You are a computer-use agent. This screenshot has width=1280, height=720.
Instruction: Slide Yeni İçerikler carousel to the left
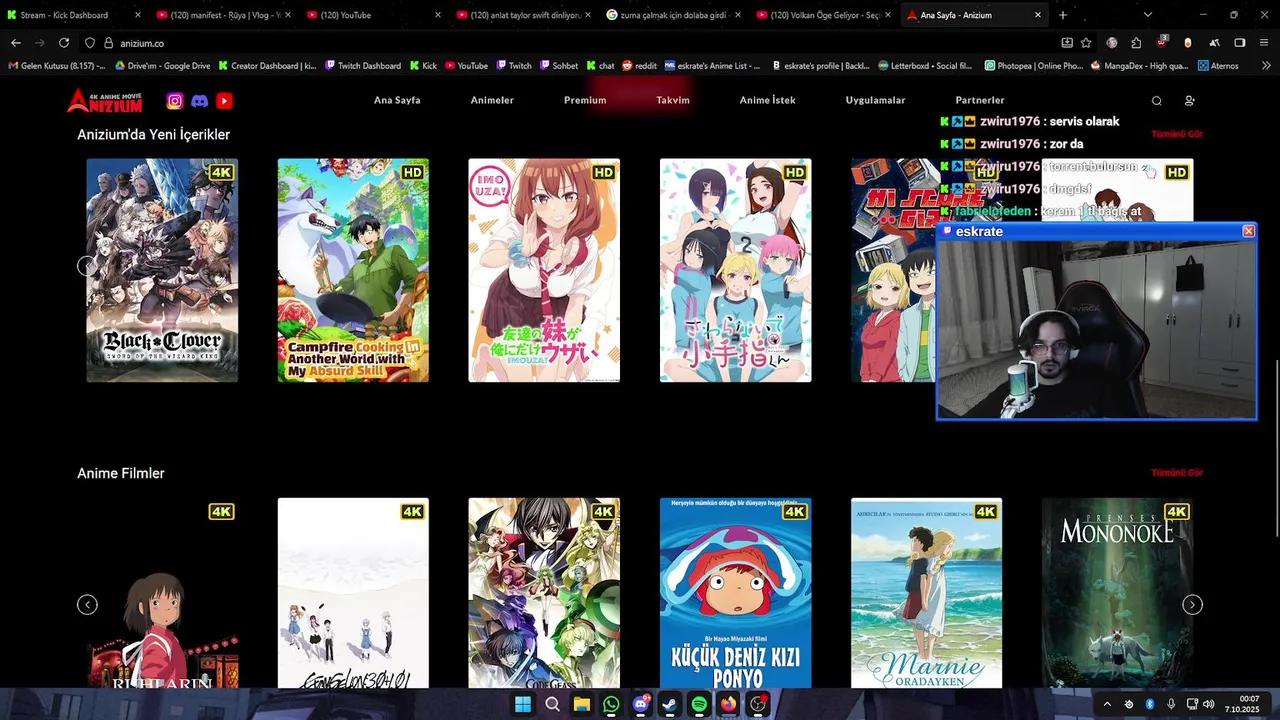pos(87,266)
